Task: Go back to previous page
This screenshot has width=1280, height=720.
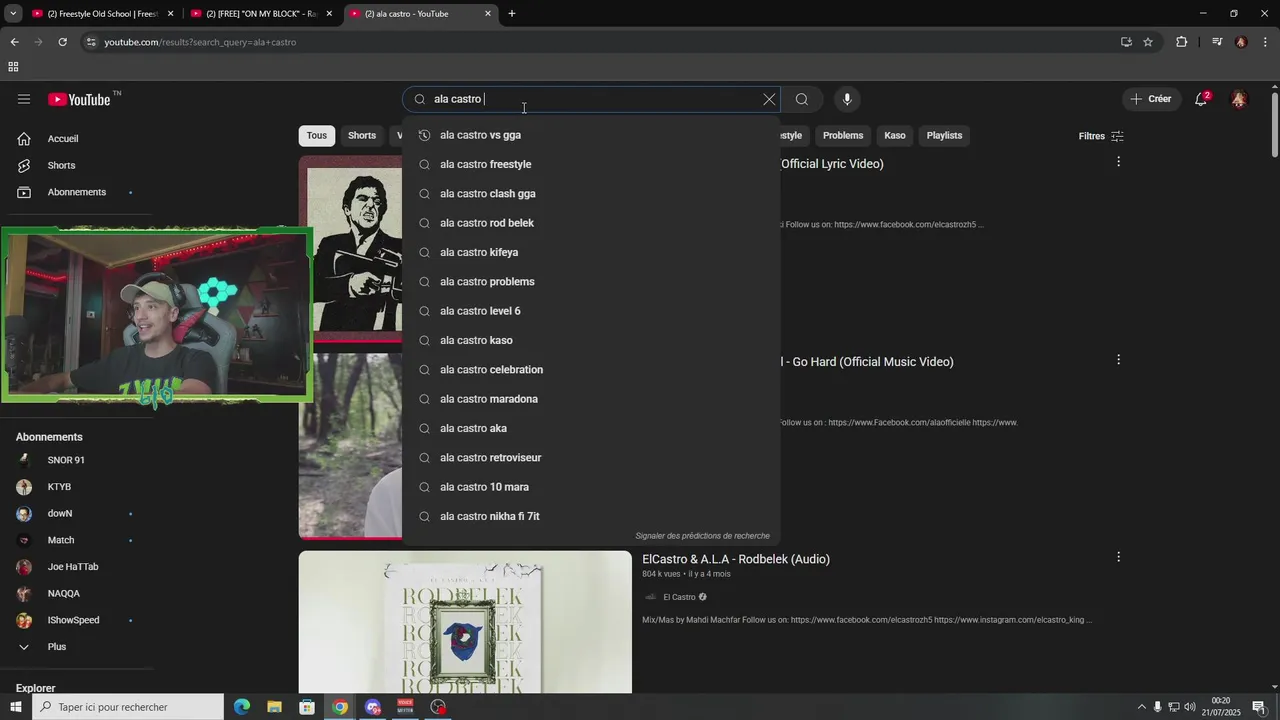Action: coord(14,42)
